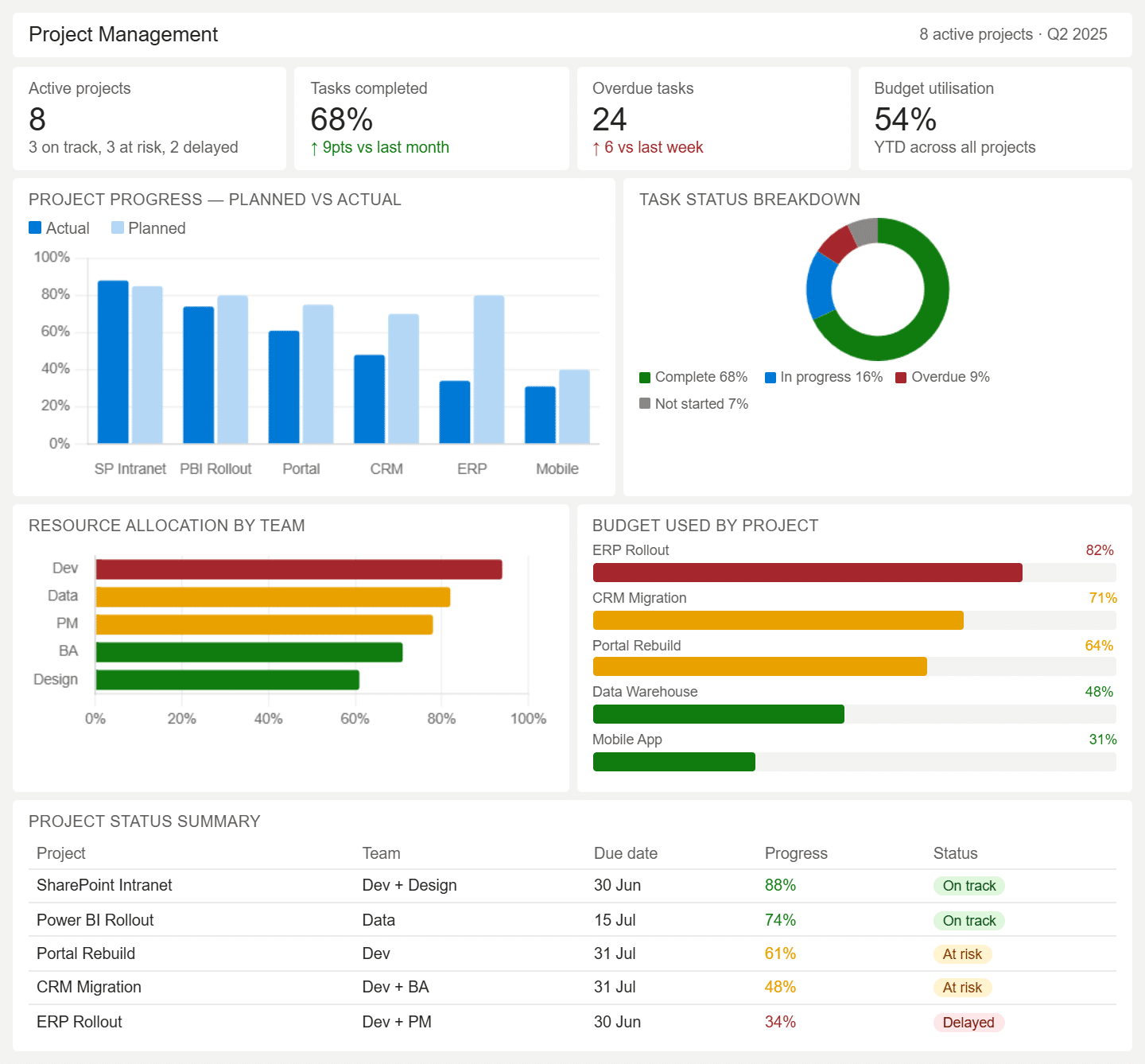Click the CRM Migration budget progress bar

click(x=855, y=620)
